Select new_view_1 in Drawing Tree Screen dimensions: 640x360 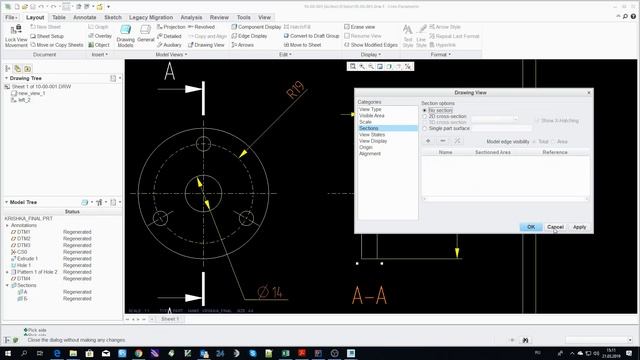click(31, 93)
